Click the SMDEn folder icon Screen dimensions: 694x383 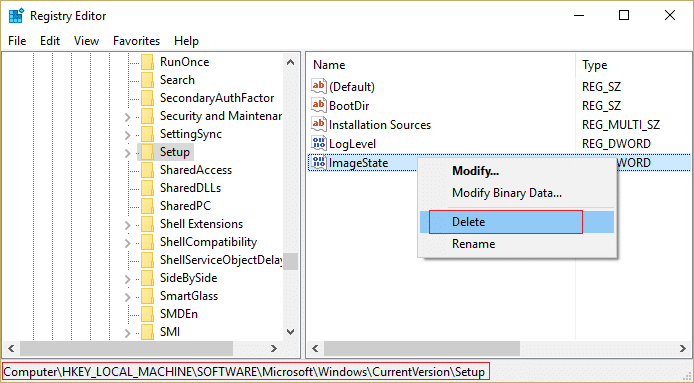pos(147,314)
